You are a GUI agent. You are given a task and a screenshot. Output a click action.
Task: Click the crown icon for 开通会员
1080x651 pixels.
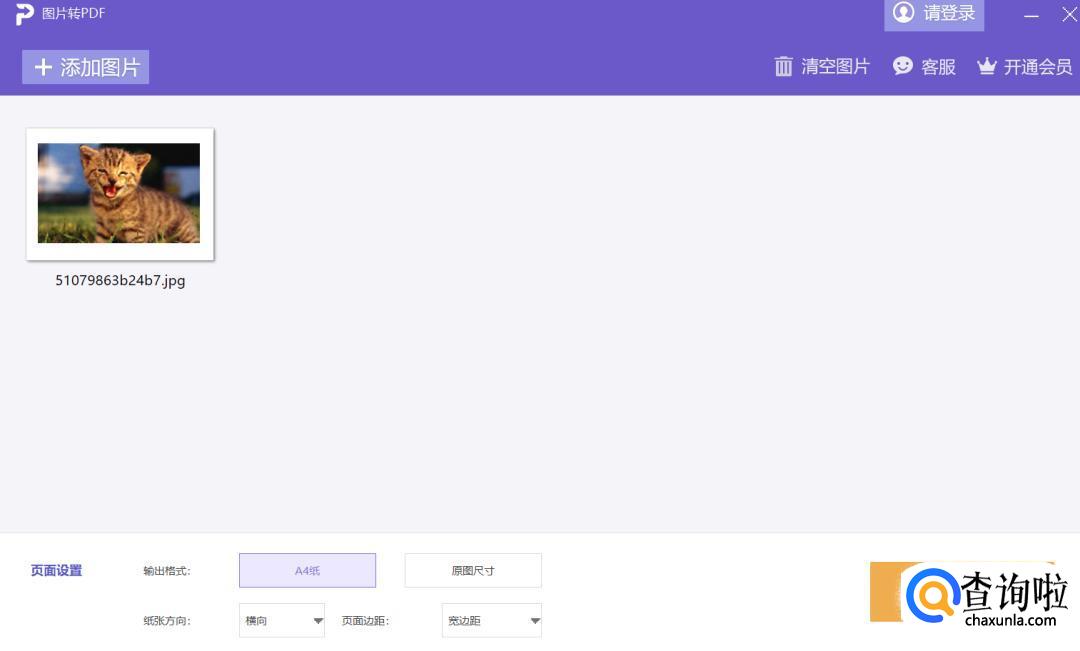(986, 66)
